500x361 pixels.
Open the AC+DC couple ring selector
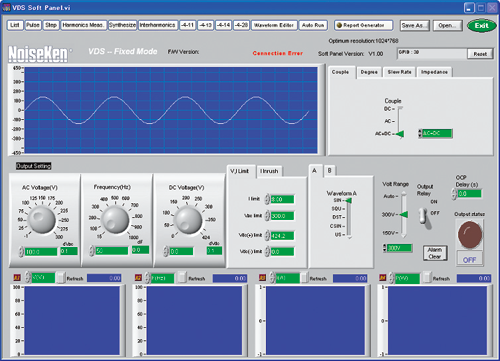pyautogui.click(x=435, y=133)
